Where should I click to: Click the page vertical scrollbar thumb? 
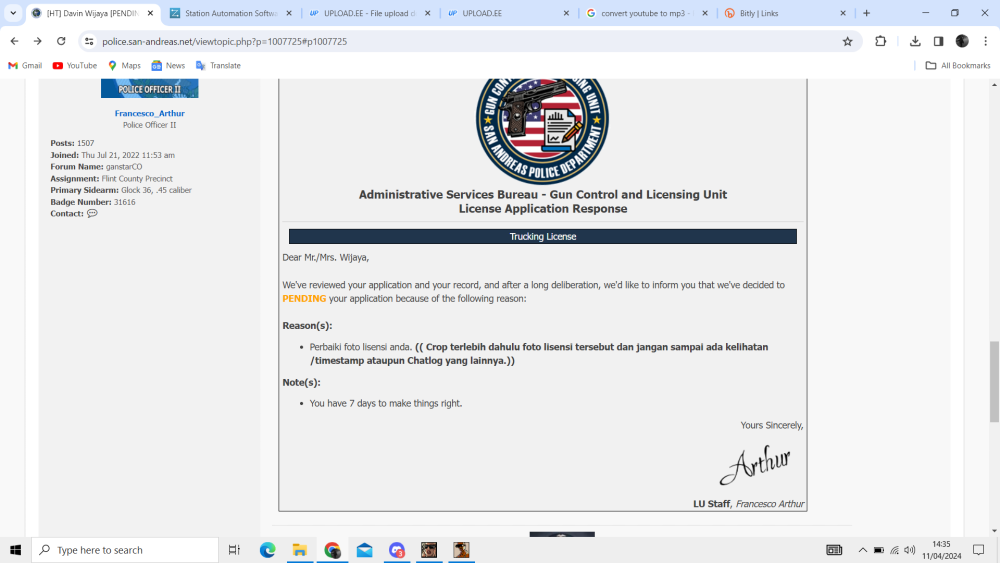click(994, 381)
